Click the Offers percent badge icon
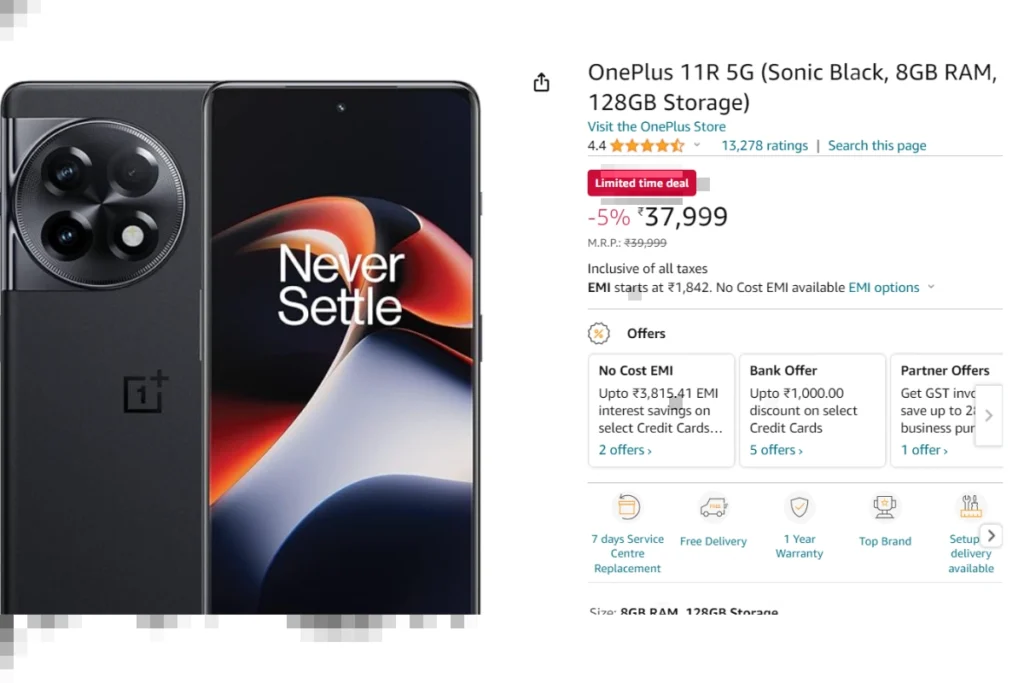1024x683 pixels. [598, 334]
